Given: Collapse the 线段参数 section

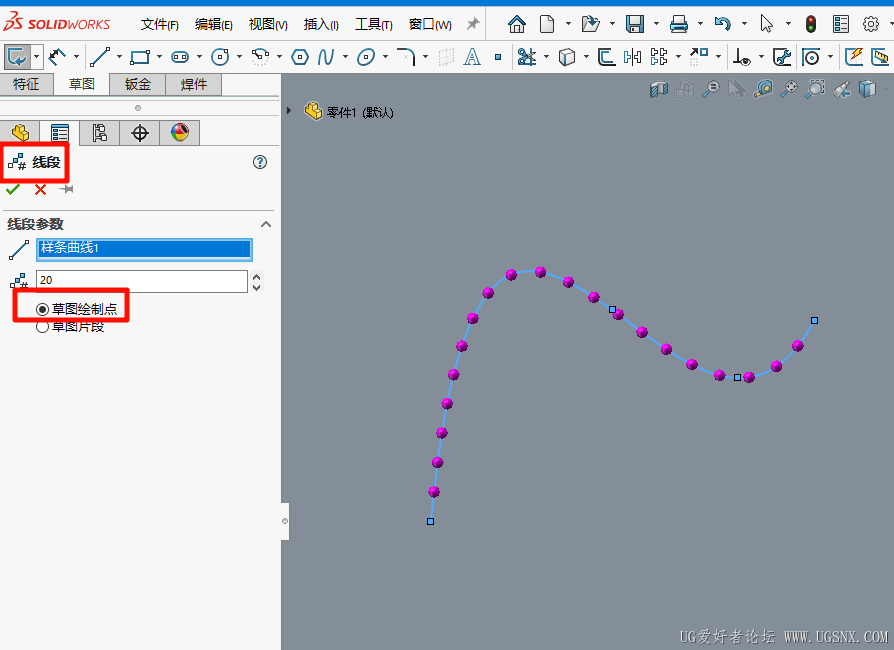Looking at the screenshot, I should pyautogui.click(x=266, y=224).
